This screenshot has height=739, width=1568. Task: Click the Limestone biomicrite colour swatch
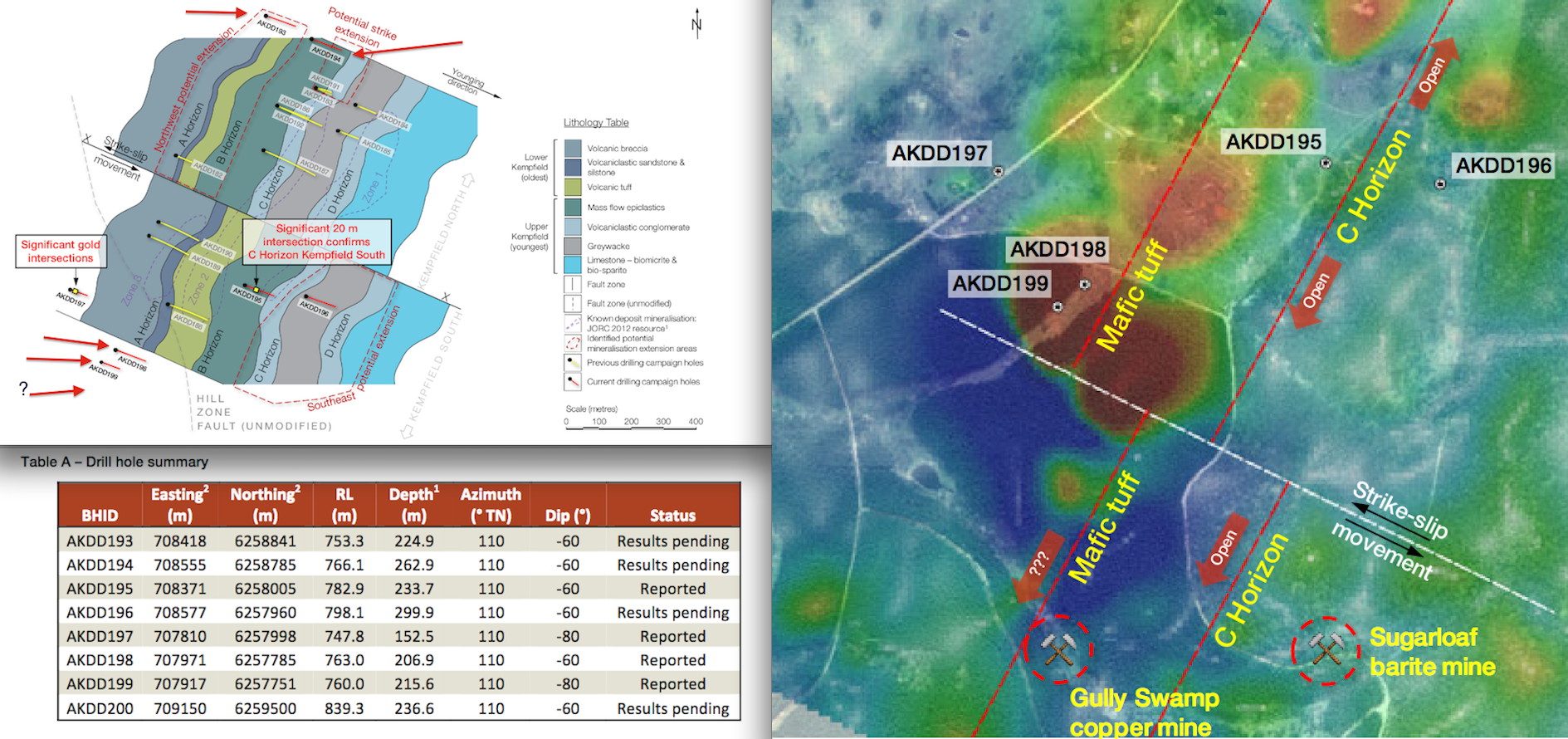[572, 265]
